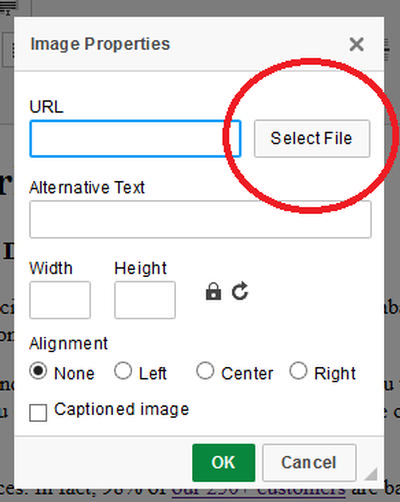Open the Select File browser button
Image resolution: width=400 pixels, height=502 pixels.
[x=312, y=139]
